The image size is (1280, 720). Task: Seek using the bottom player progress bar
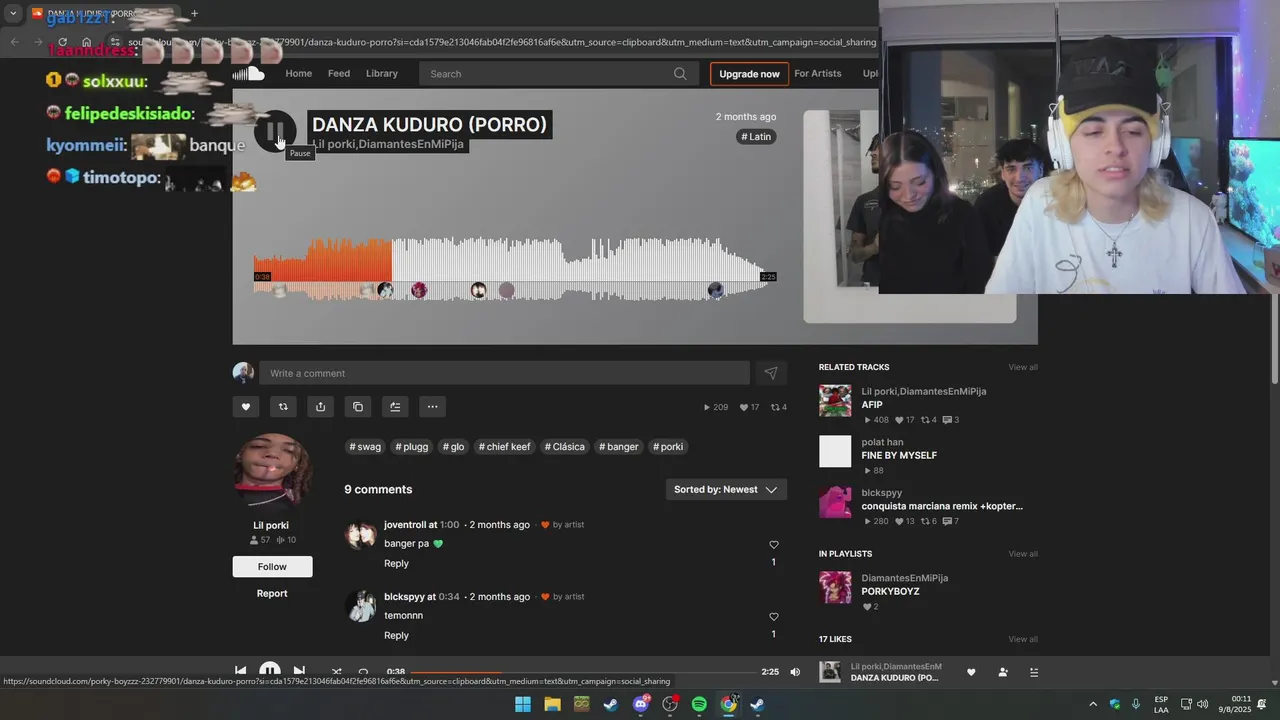click(x=582, y=672)
